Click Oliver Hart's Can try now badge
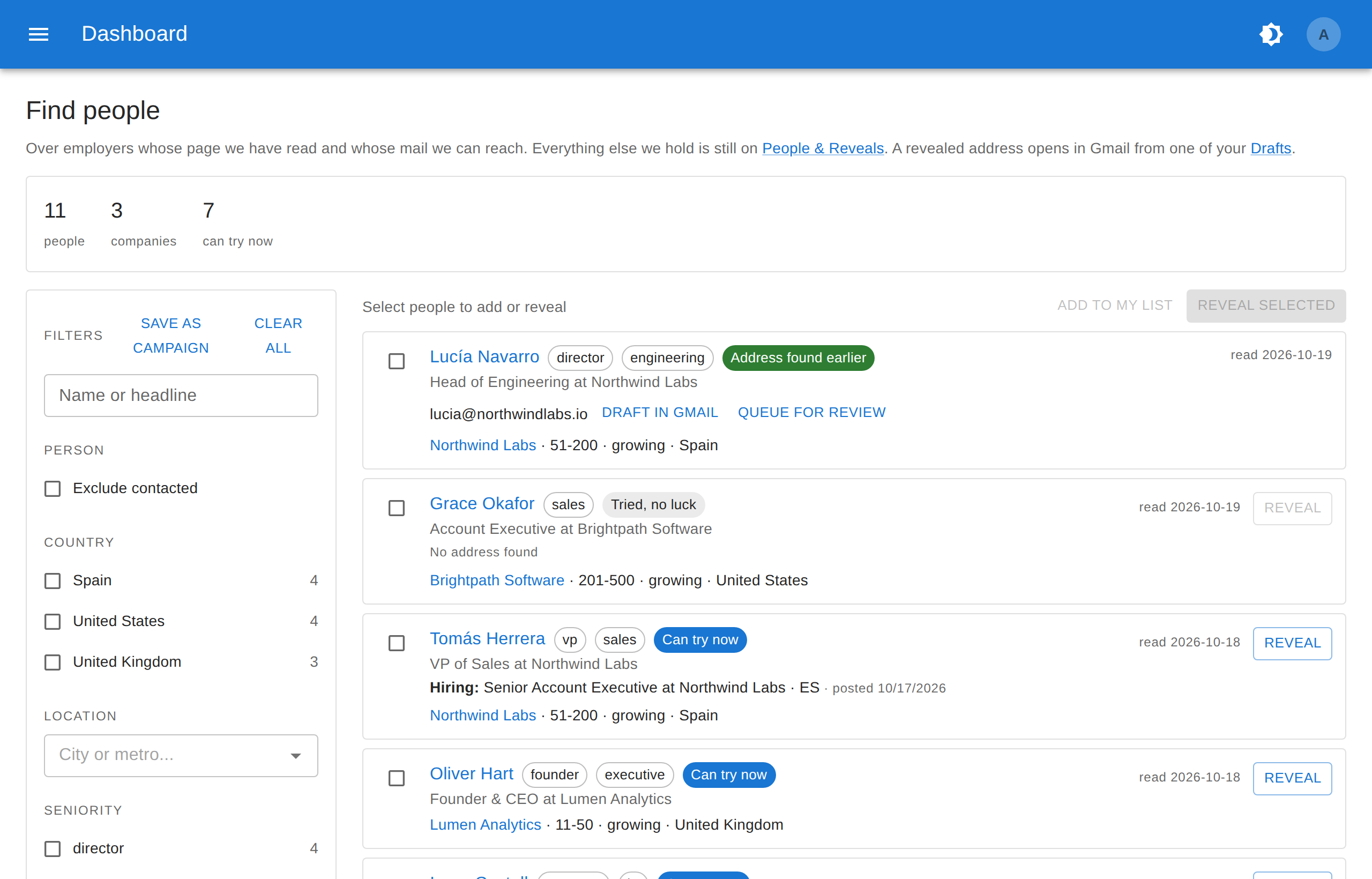 [x=729, y=775]
